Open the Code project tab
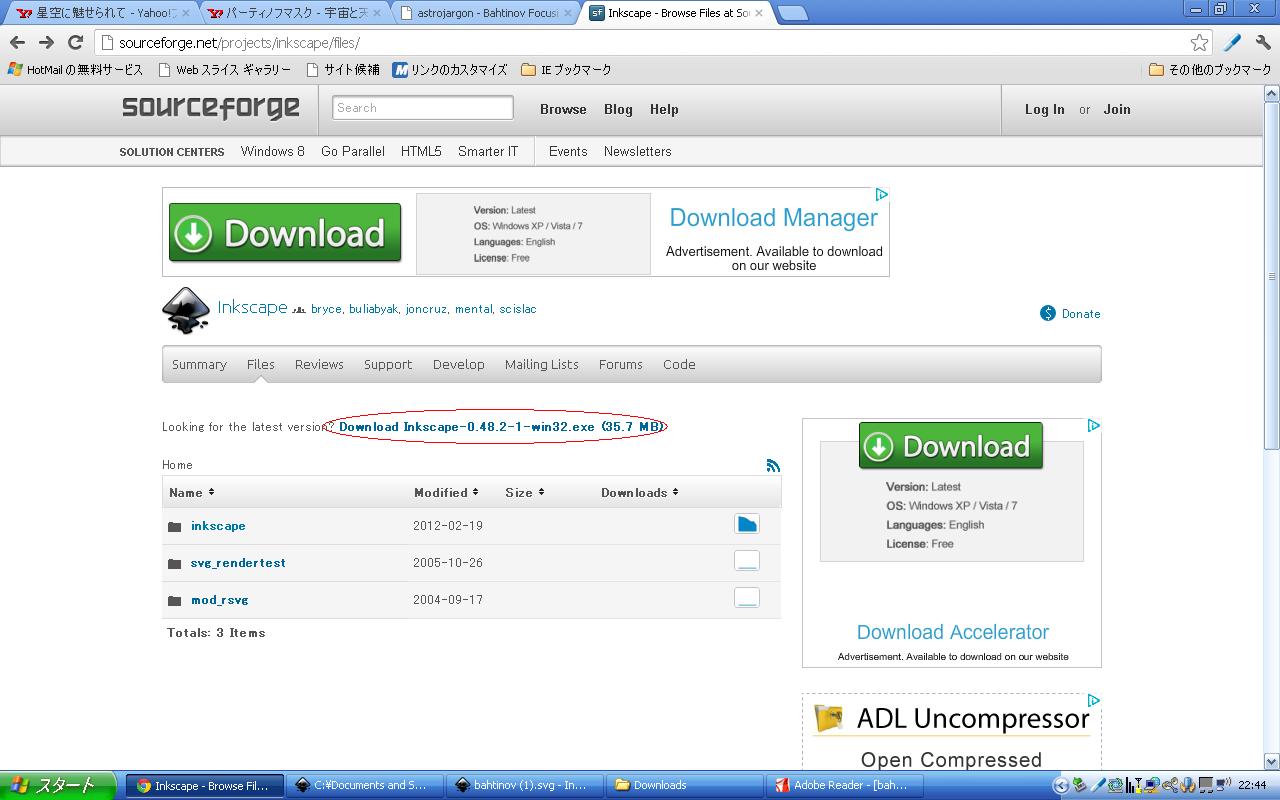Screen dimensions: 1280x800 coord(679,364)
